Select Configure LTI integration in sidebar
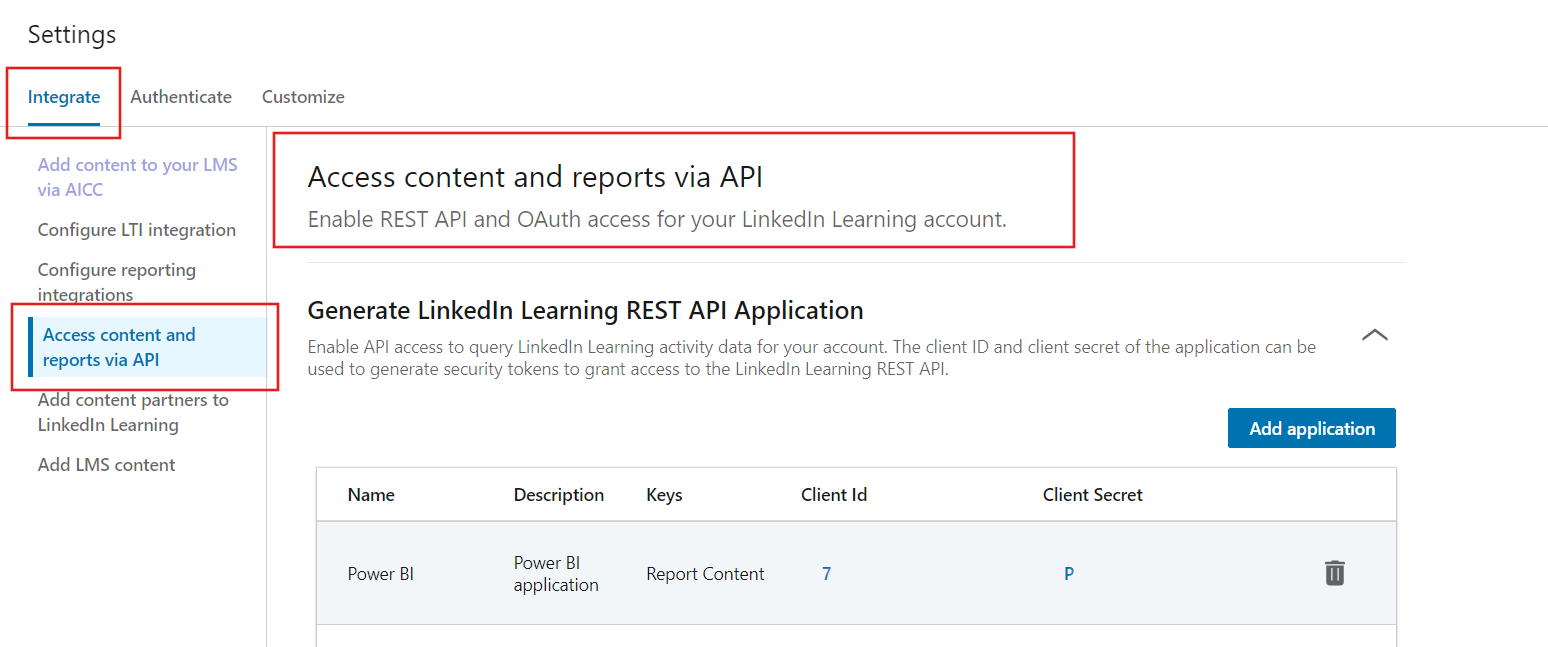This screenshot has width=1548, height=647. click(x=136, y=229)
